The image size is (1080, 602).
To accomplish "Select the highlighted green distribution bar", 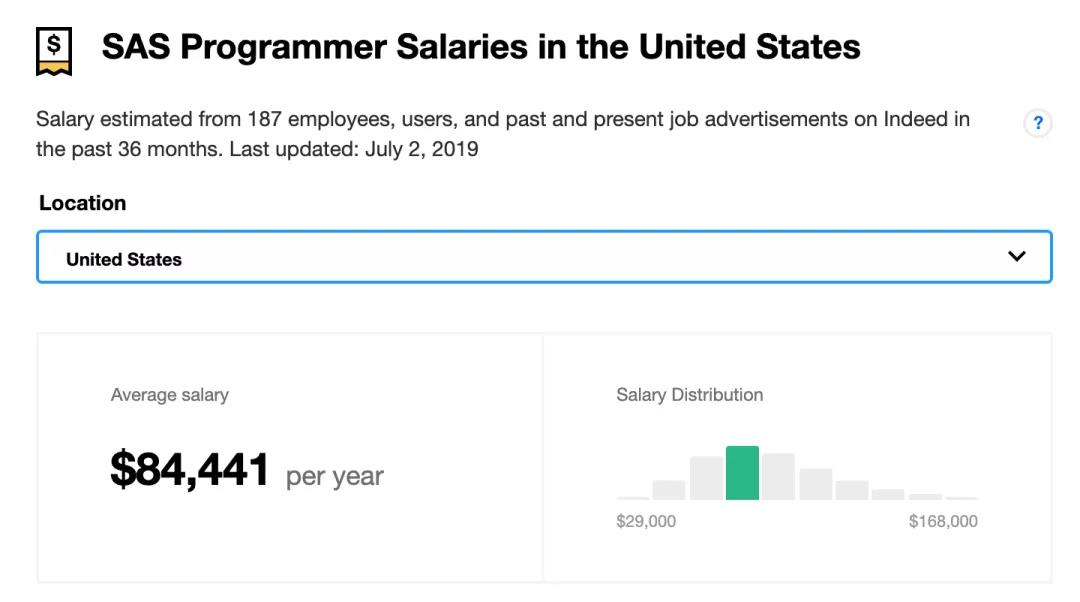I will pyautogui.click(x=742, y=473).
